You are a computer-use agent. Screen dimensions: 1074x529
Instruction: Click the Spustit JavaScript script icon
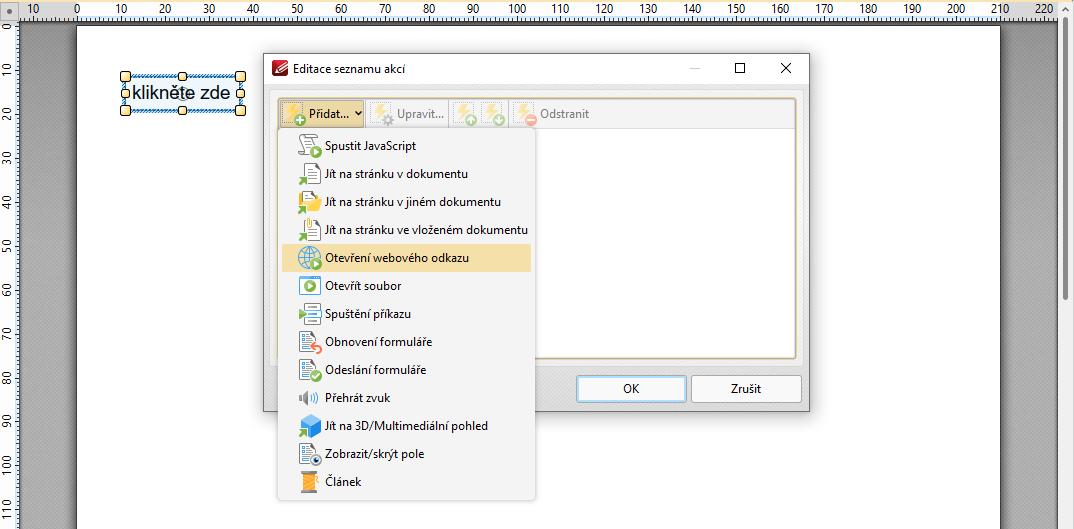[310, 146]
